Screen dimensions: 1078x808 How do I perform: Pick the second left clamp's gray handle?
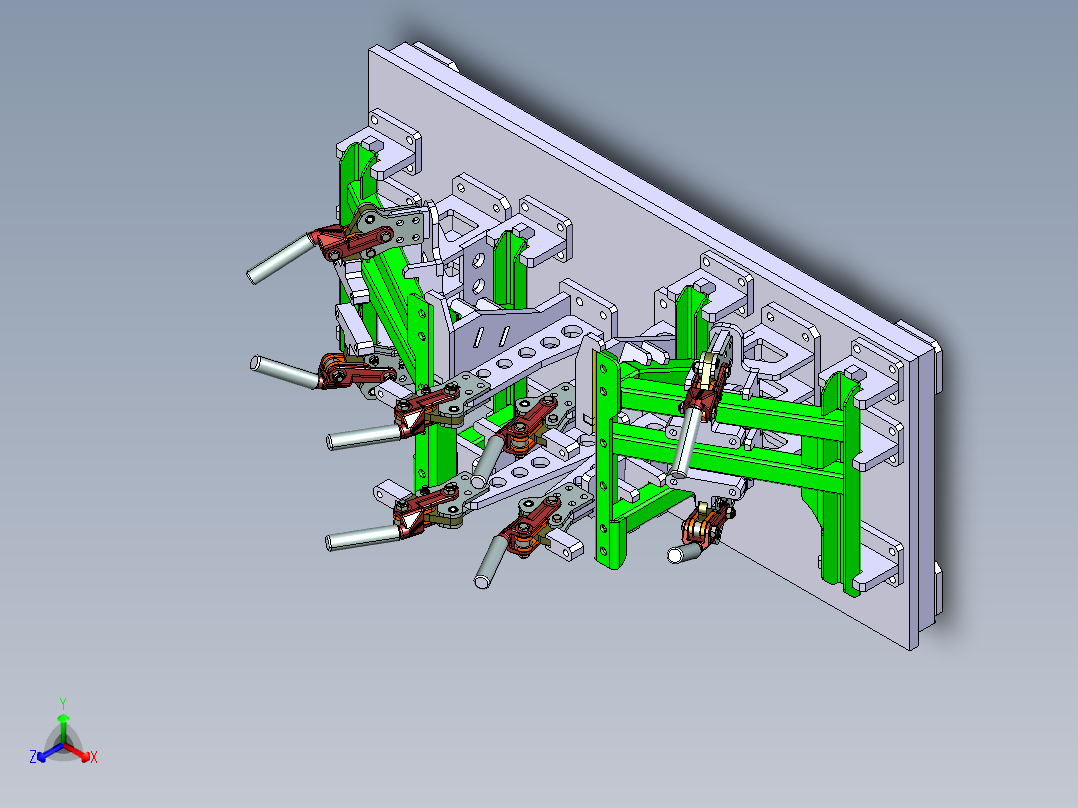tap(285, 371)
